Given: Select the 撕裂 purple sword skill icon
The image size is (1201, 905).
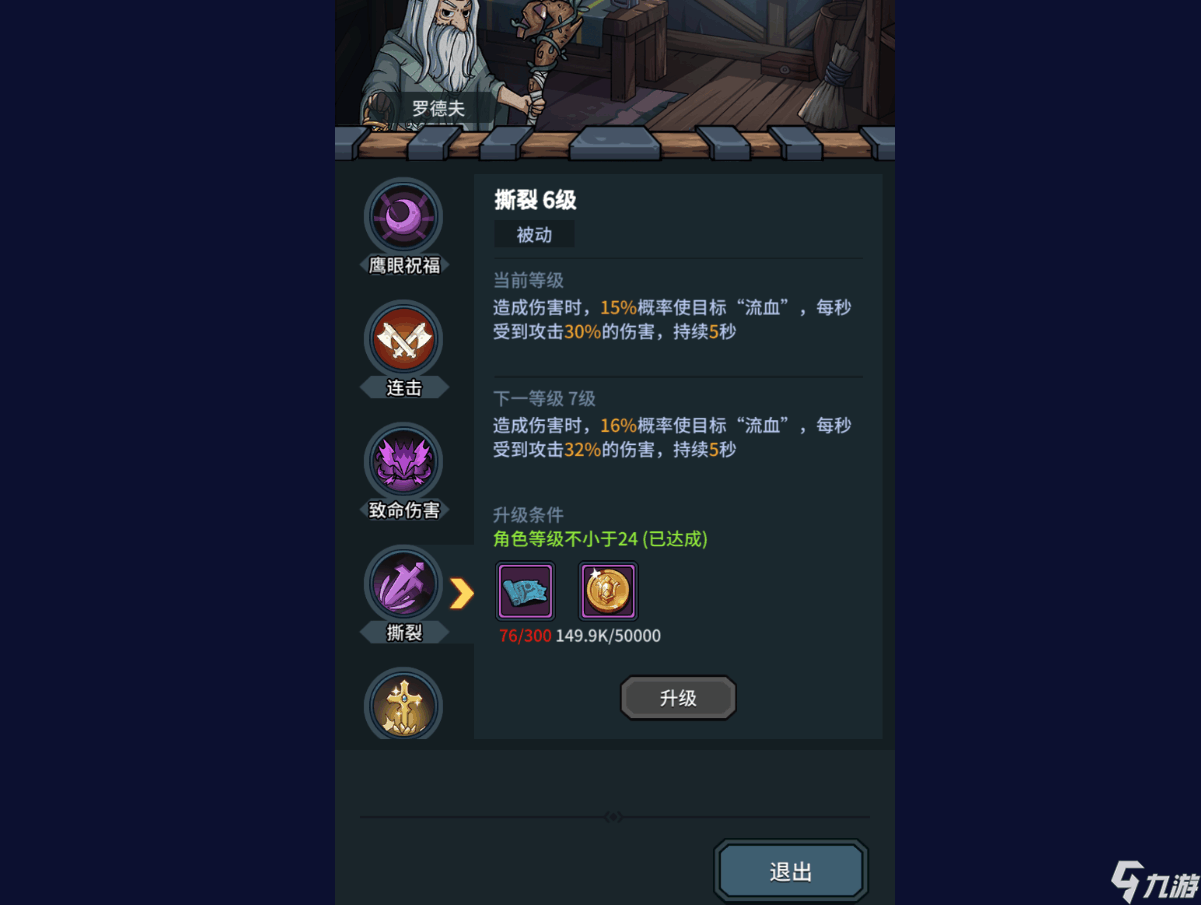Looking at the screenshot, I should coord(403,584).
